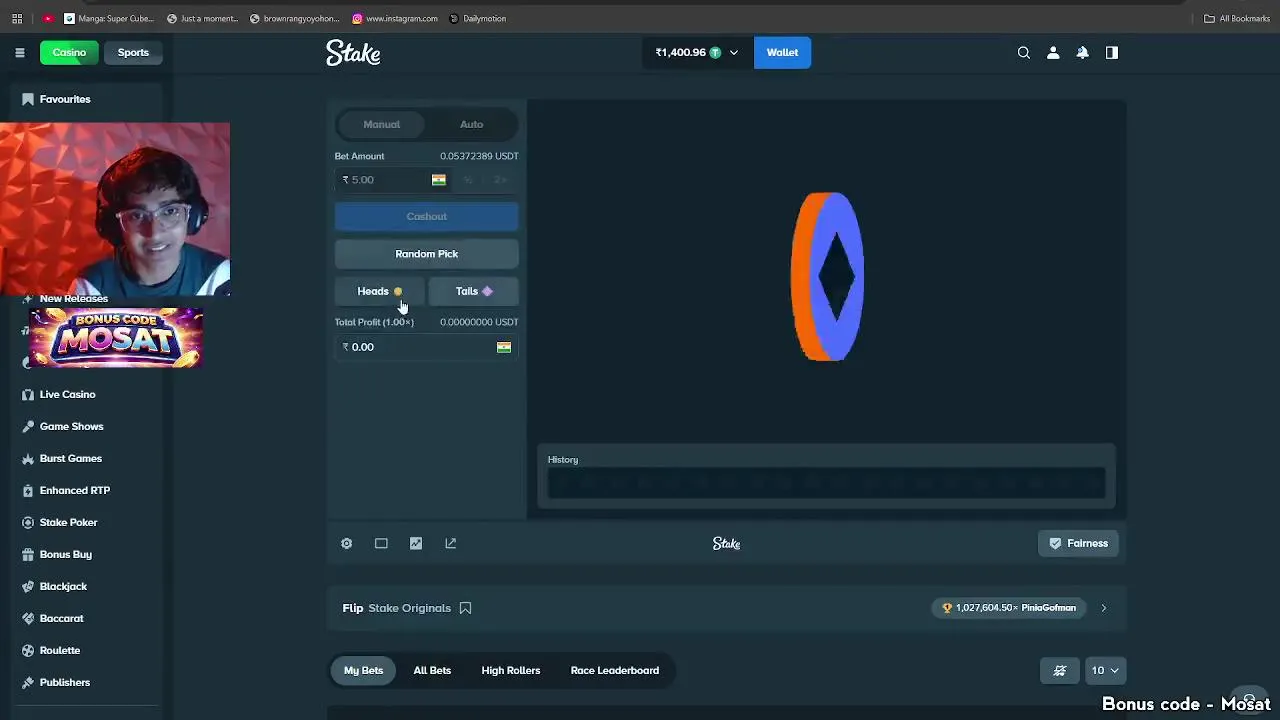Switch to Manual betting mode
The height and width of the screenshot is (720, 1280).
click(381, 124)
